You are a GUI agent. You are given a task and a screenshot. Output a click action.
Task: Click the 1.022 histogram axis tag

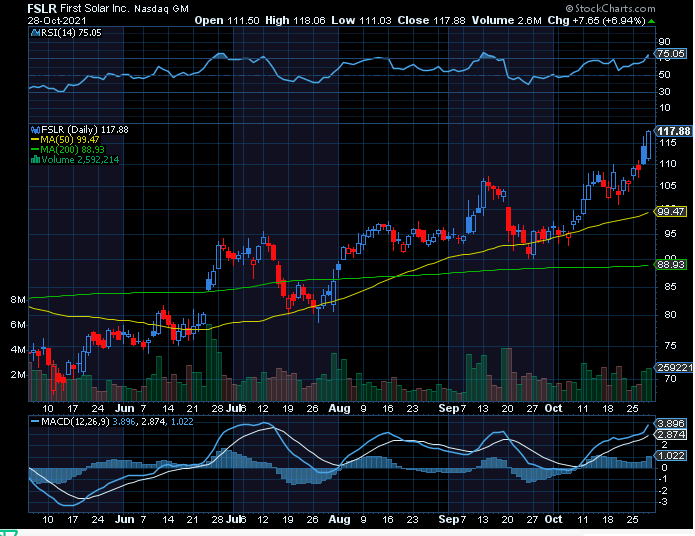coord(671,456)
